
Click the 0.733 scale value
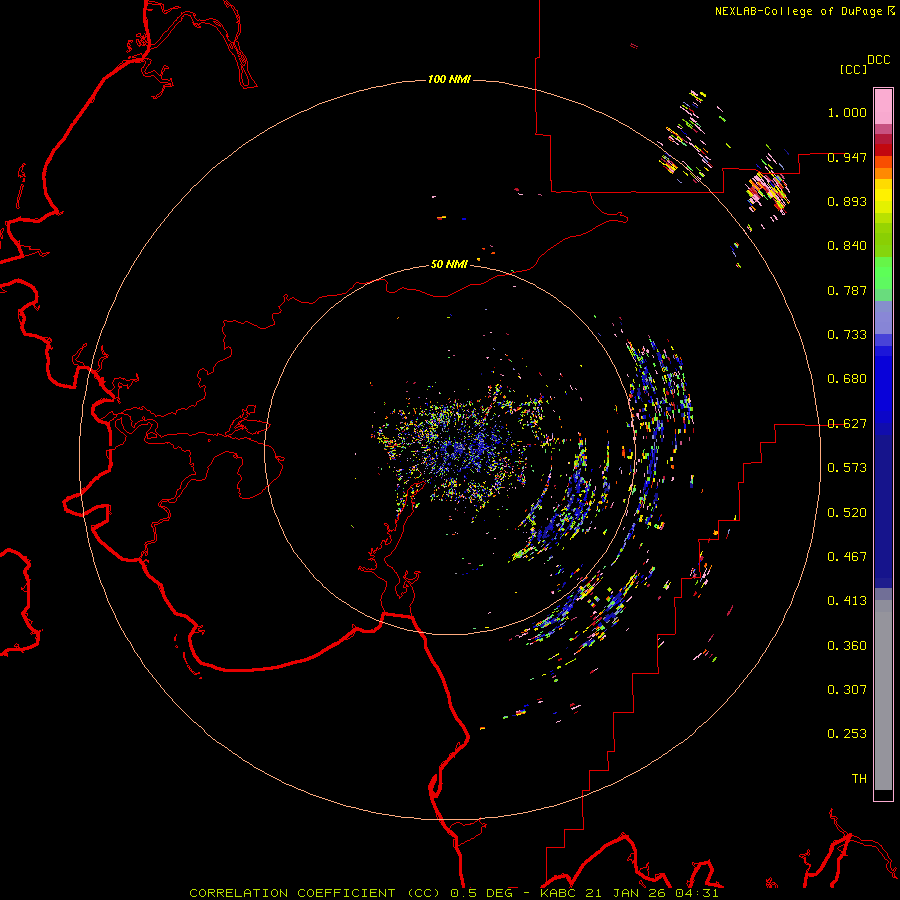[x=847, y=335]
